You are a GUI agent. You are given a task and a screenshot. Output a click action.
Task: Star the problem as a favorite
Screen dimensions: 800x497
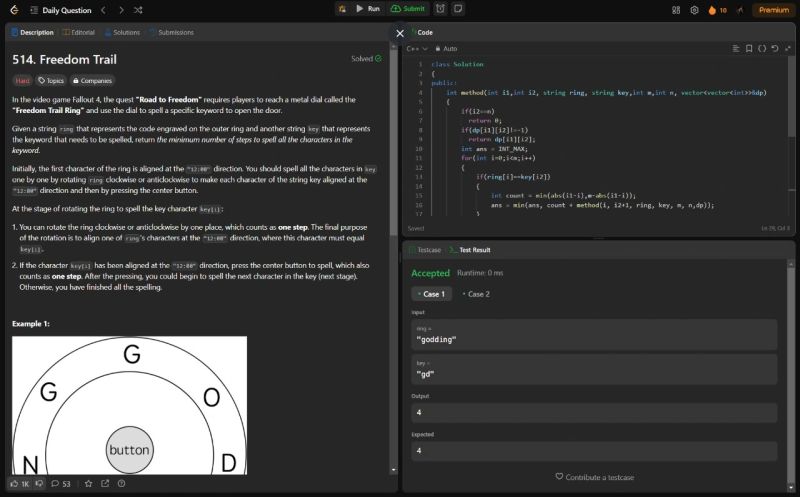pos(88,483)
